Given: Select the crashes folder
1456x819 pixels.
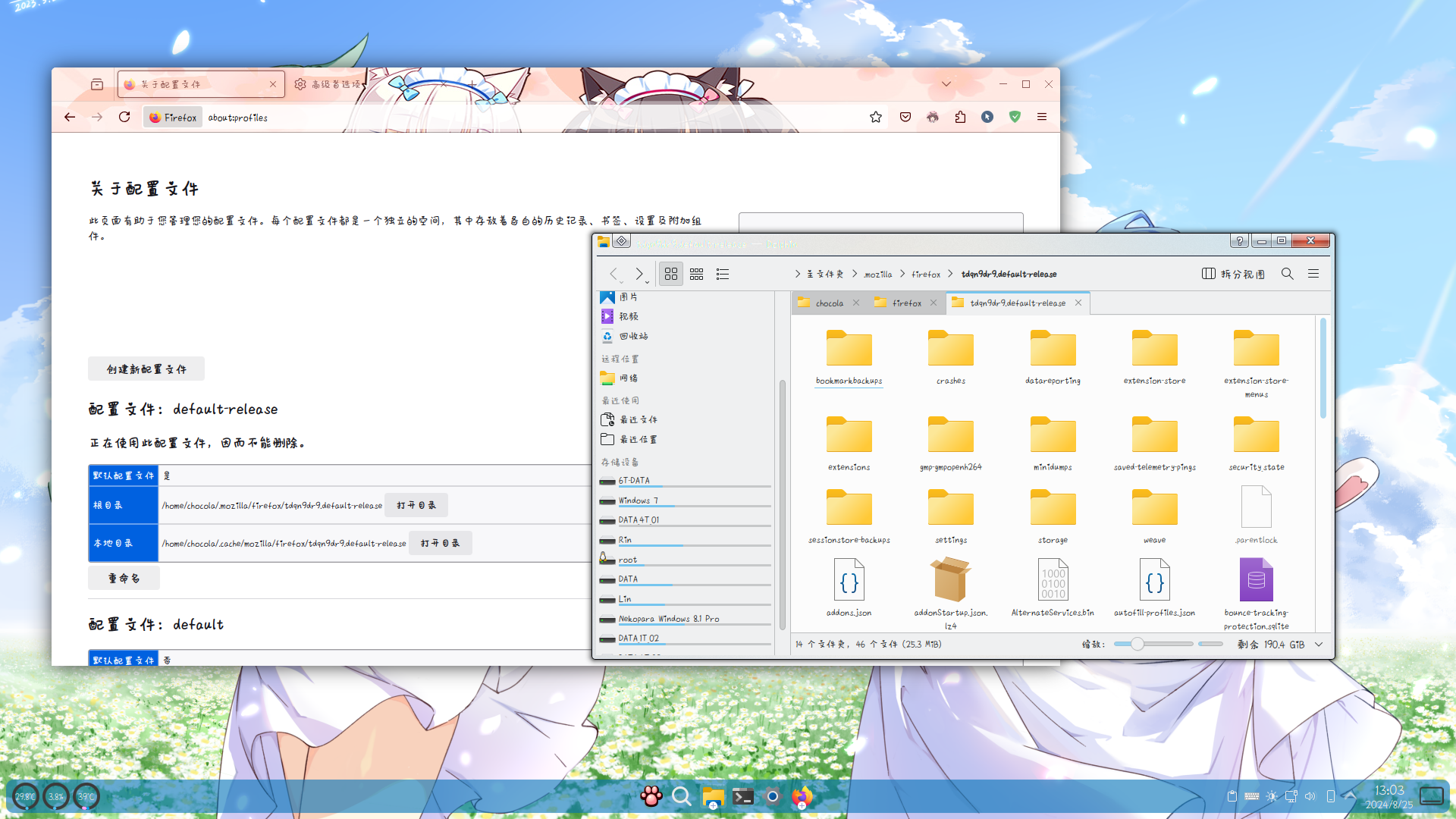Looking at the screenshot, I should (950, 357).
